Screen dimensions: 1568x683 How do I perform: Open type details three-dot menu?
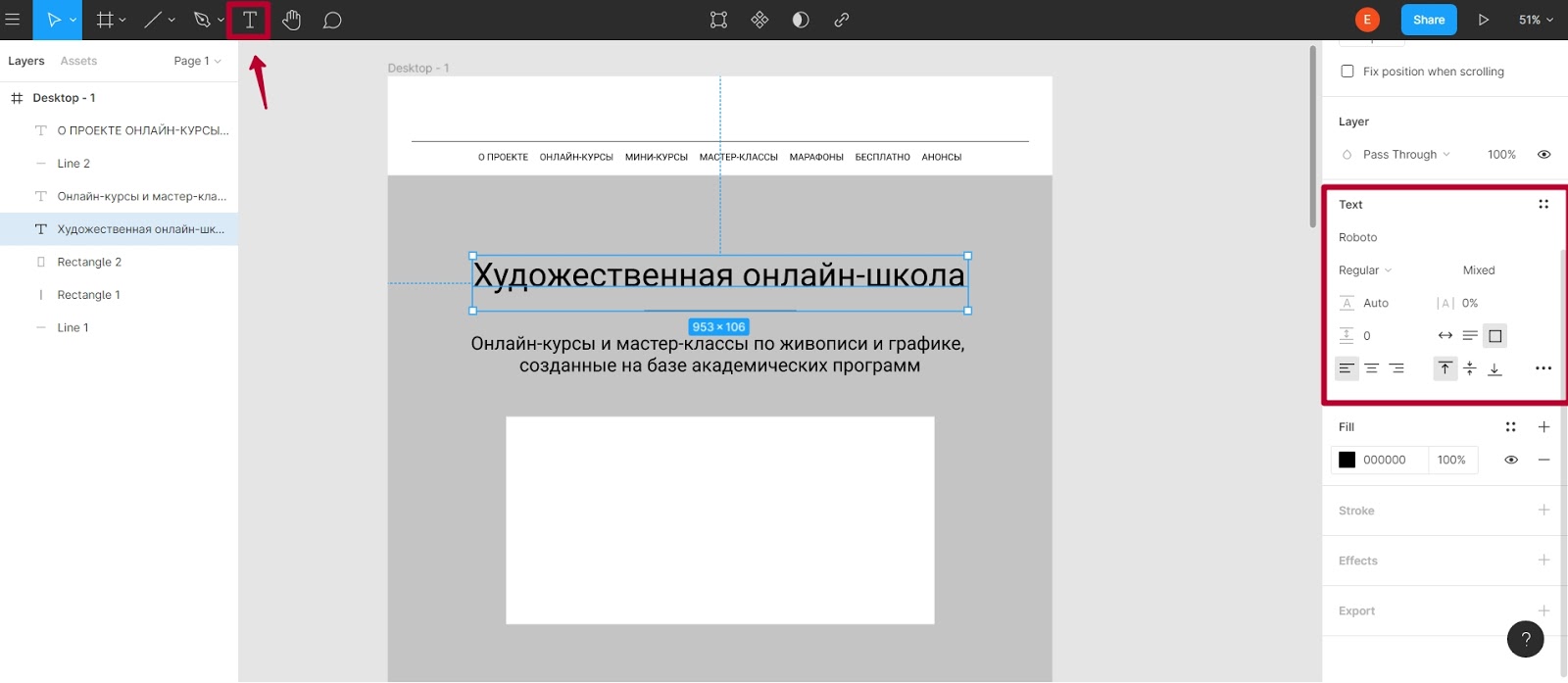1543,368
